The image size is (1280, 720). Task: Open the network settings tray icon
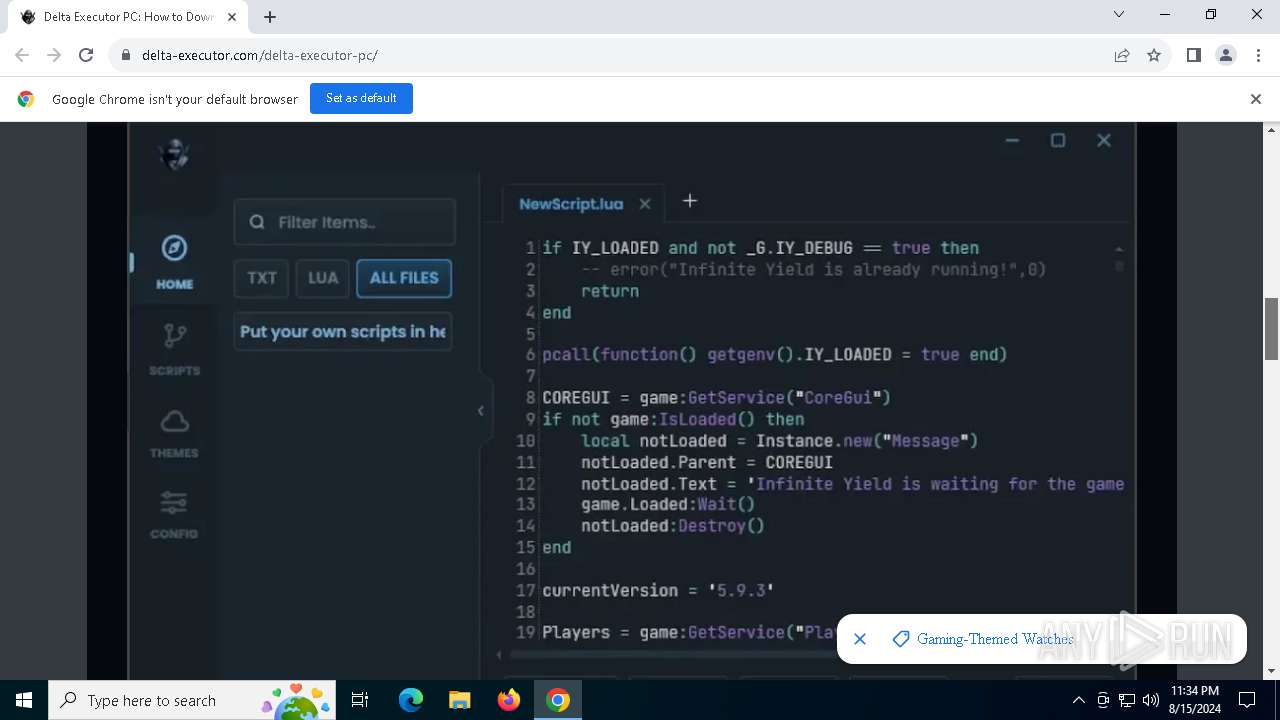coord(1127,700)
